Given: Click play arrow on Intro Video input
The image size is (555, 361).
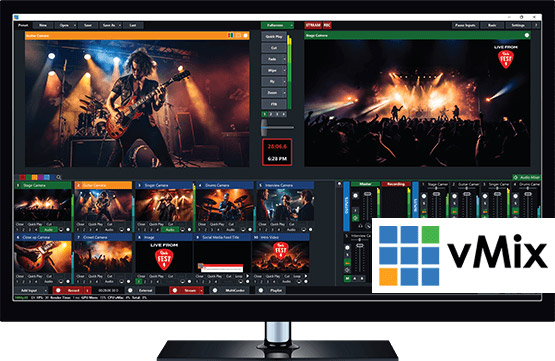Looking at the screenshot, I should coord(306,276).
